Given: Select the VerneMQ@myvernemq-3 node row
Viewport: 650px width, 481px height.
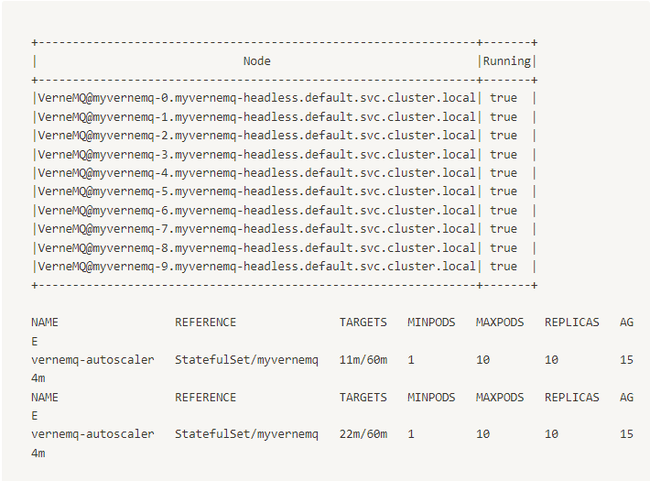Looking at the screenshot, I should (x=284, y=155).
